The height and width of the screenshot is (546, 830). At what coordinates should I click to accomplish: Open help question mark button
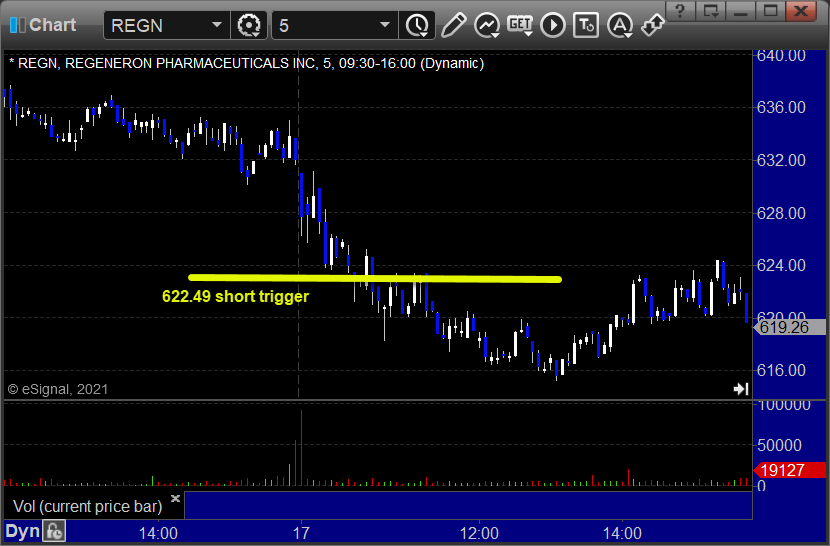click(x=681, y=11)
